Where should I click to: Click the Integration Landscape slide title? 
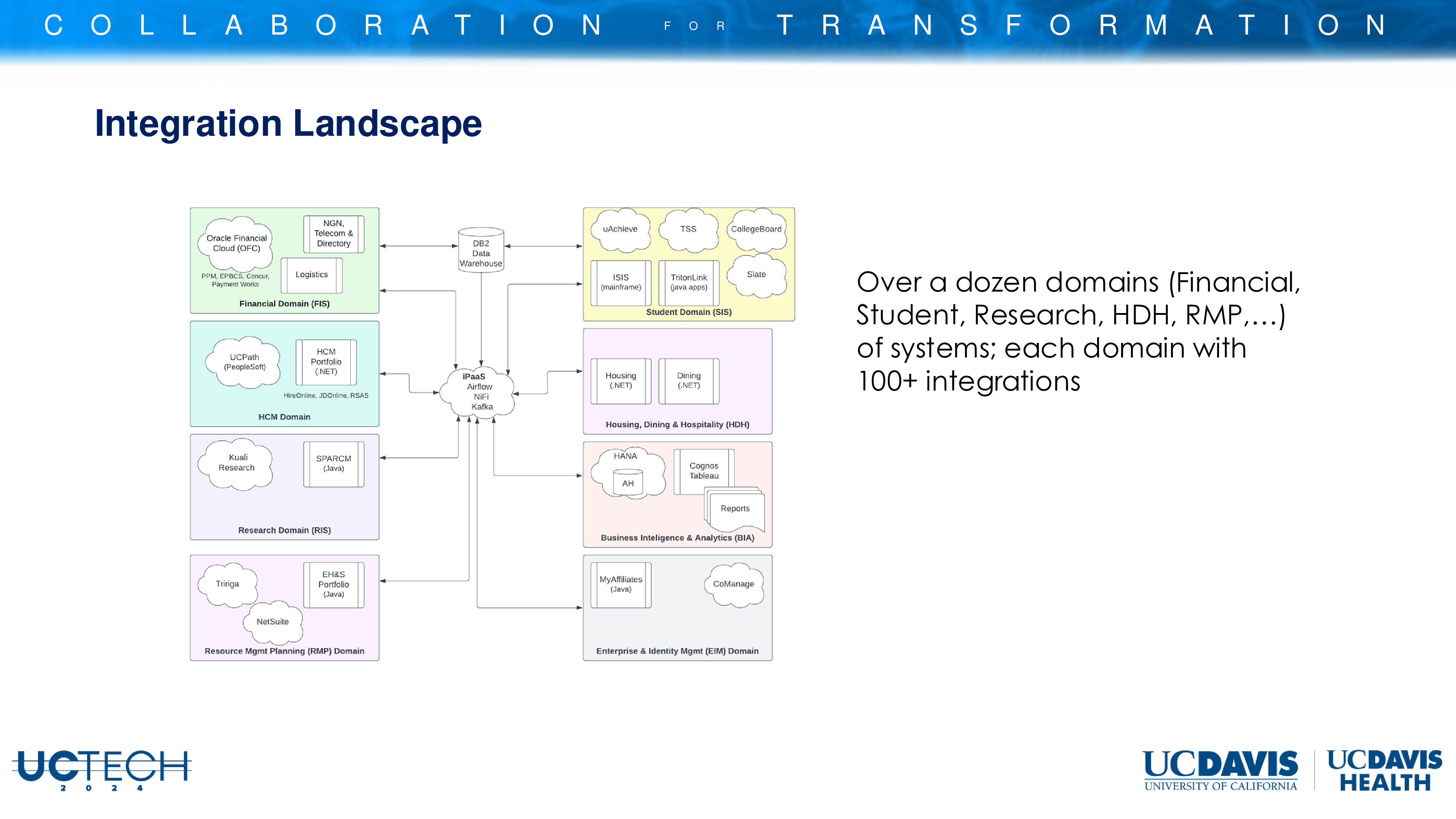(288, 124)
